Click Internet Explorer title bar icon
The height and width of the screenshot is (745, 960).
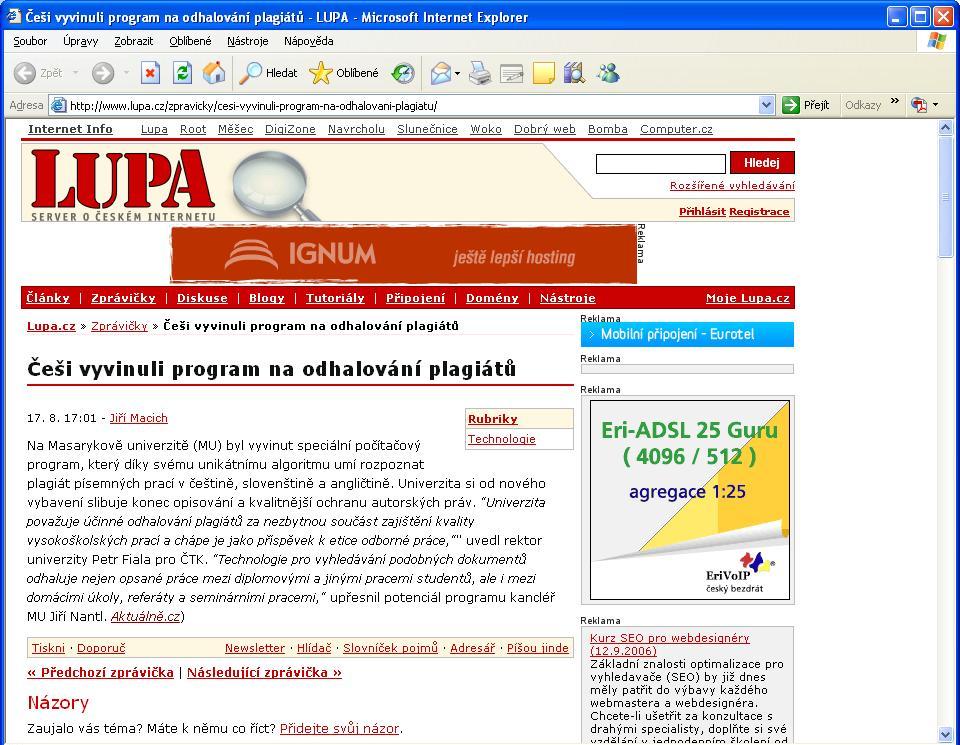click(x=13, y=16)
